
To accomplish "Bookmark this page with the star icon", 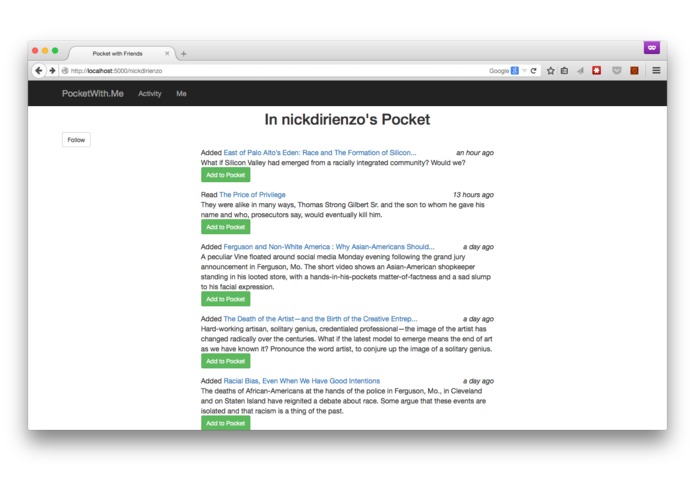I will (551, 71).
